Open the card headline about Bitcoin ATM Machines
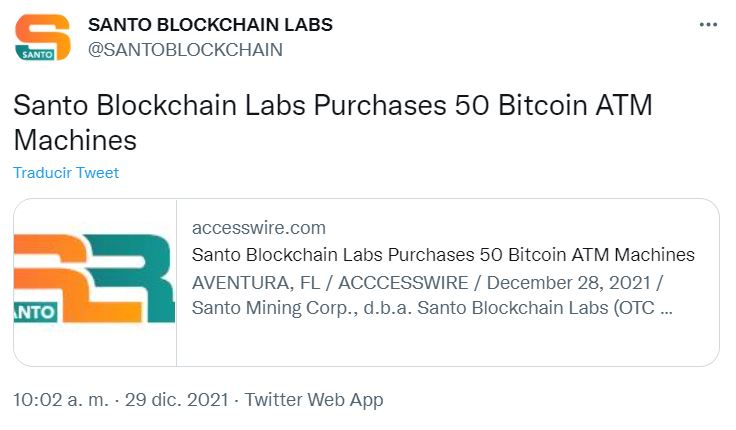Screen dimensions: 736x430 coord(443,254)
